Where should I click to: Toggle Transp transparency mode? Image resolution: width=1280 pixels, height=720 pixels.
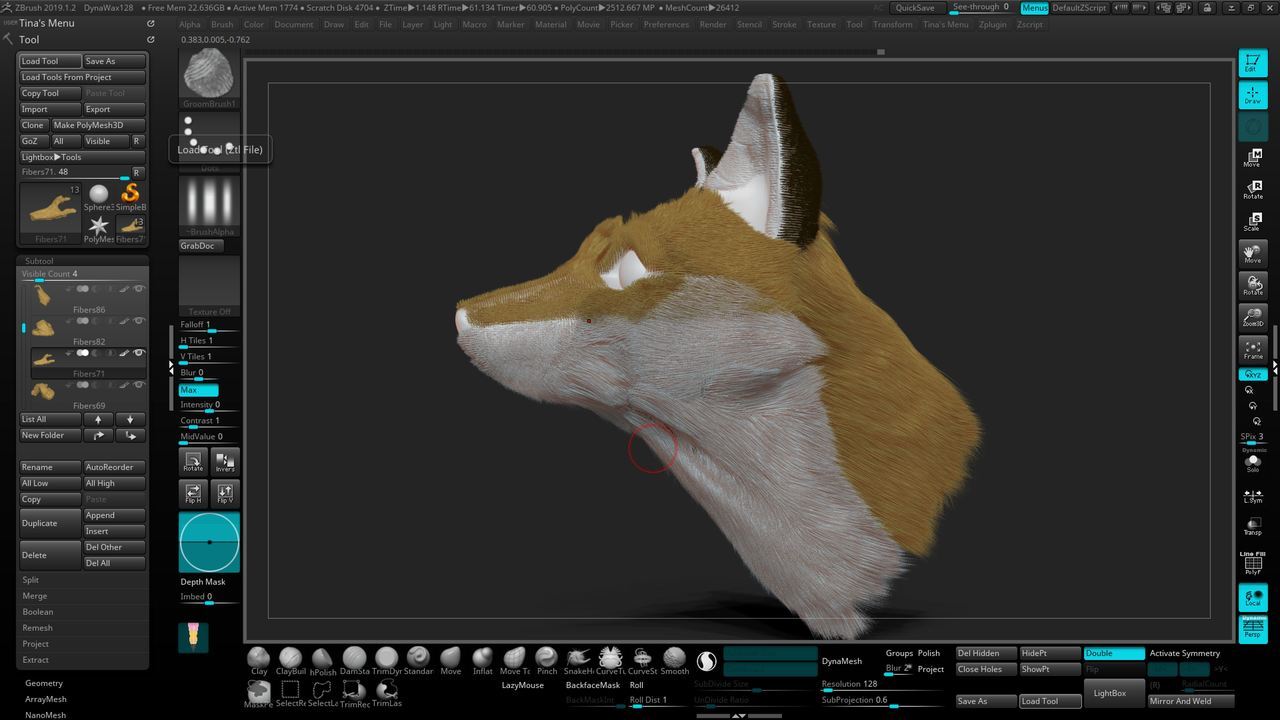pos(1253,525)
